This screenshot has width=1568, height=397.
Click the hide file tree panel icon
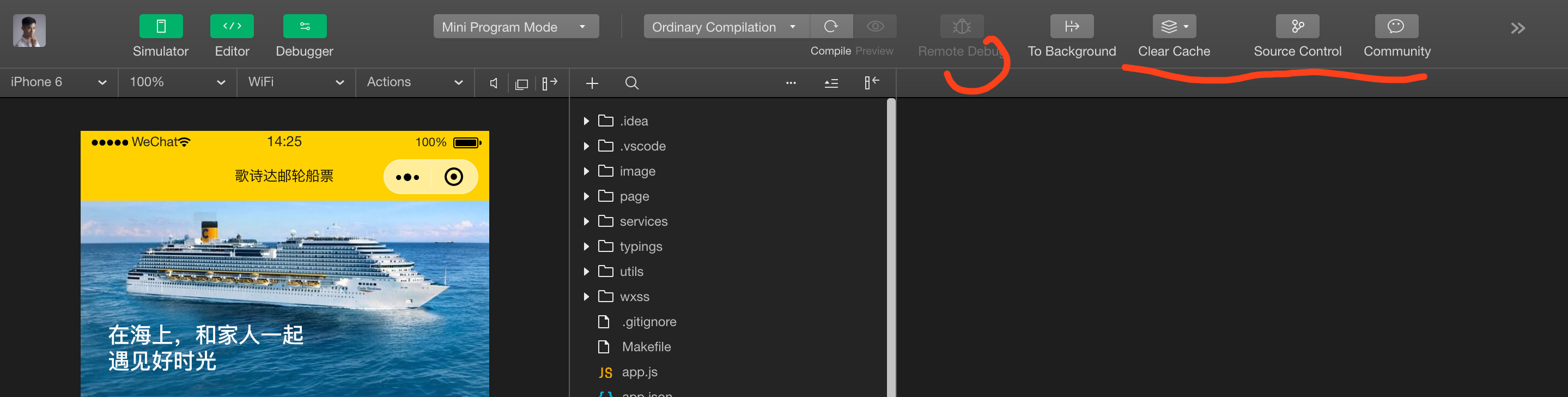click(872, 82)
